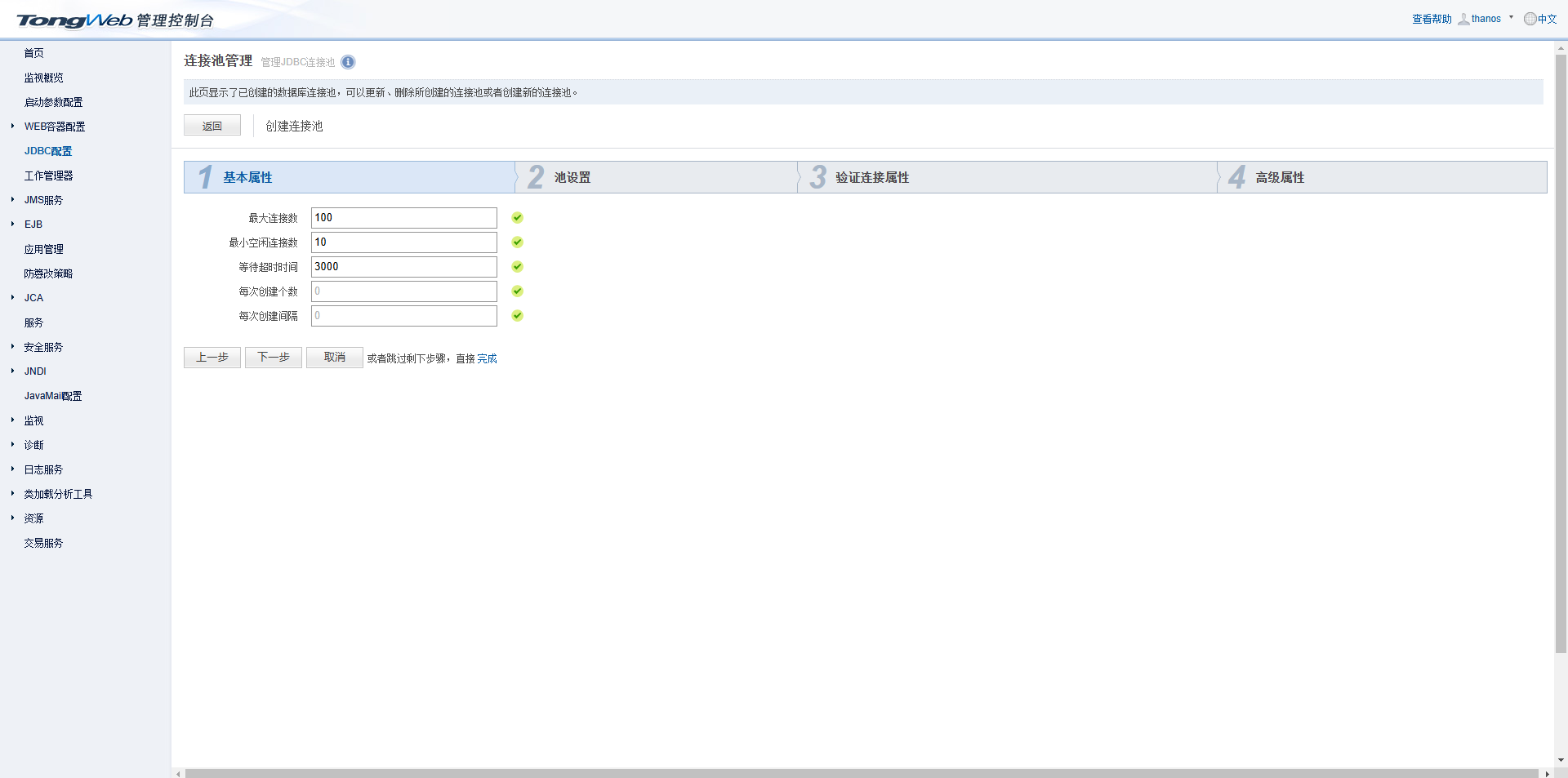Expand the EJB tree arrow
Image resolution: width=1568 pixels, height=778 pixels.
tap(13, 224)
